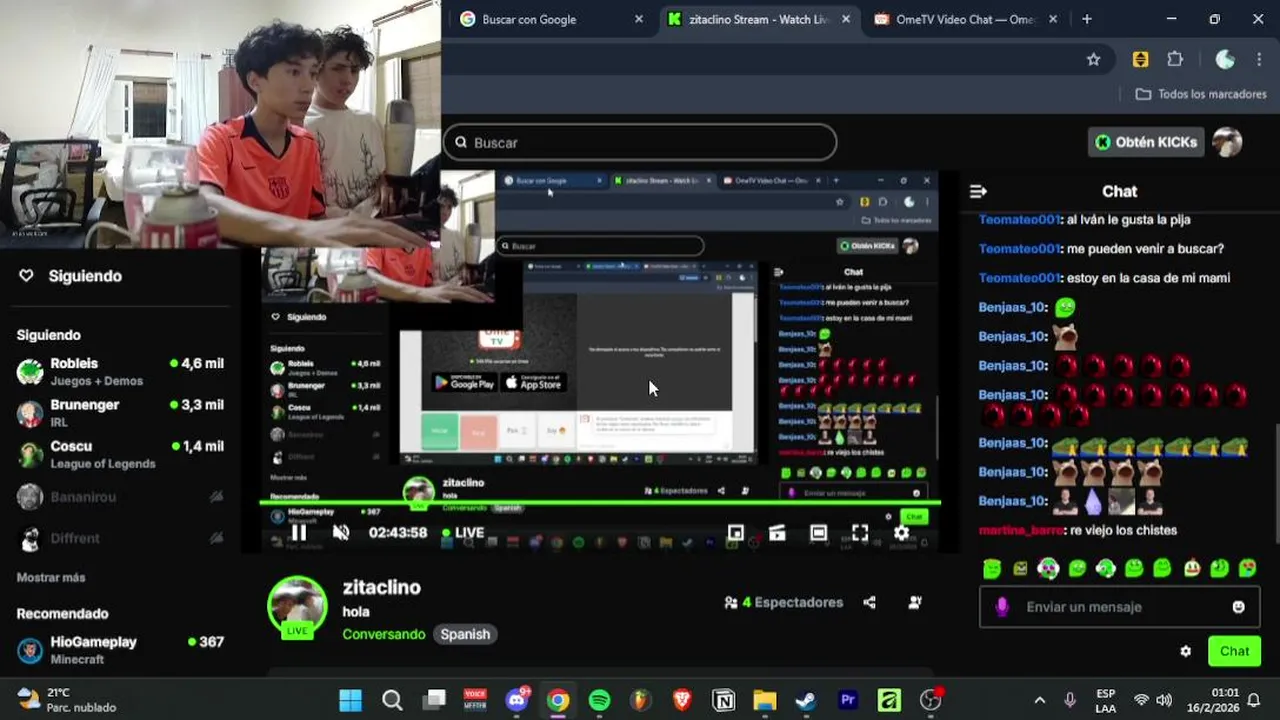Open FL Studio from the taskbar
Image resolution: width=1280 pixels, height=720 pixels.
pos(640,700)
